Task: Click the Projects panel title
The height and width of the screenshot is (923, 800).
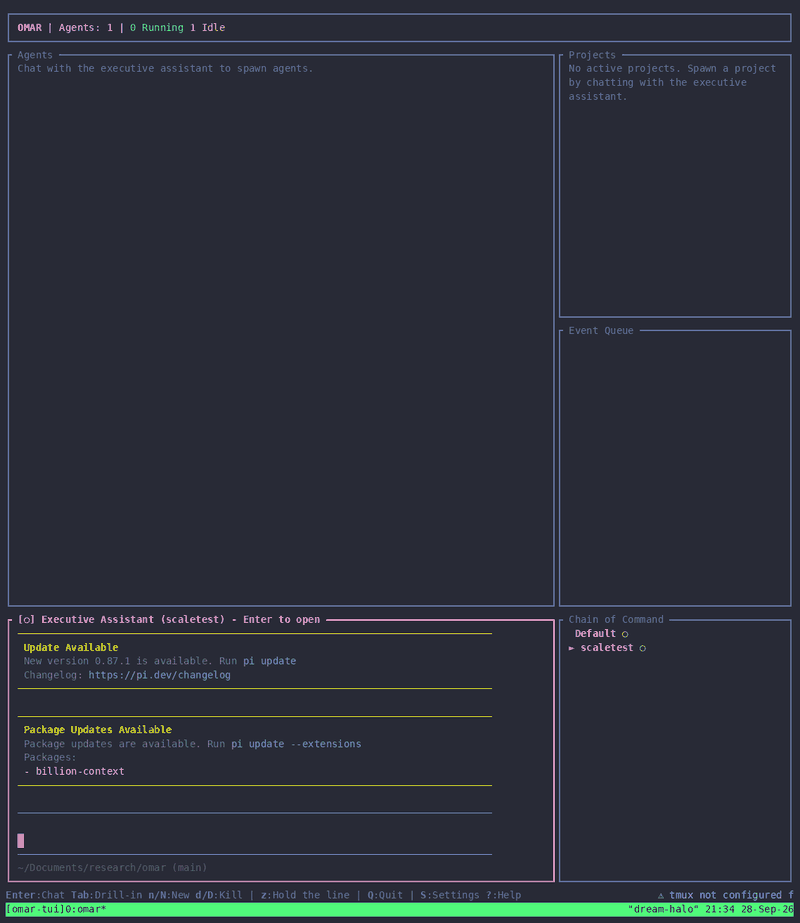Action: click(x=592, y=55)
